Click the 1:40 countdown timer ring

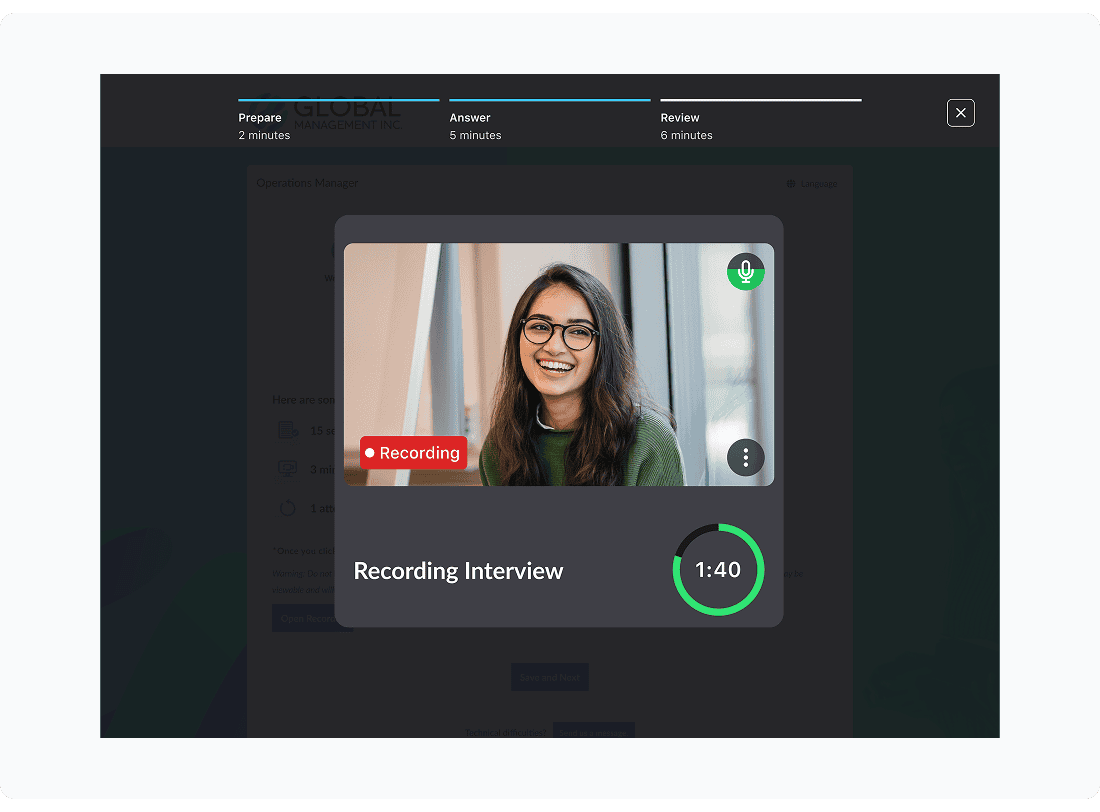[718, 570]
